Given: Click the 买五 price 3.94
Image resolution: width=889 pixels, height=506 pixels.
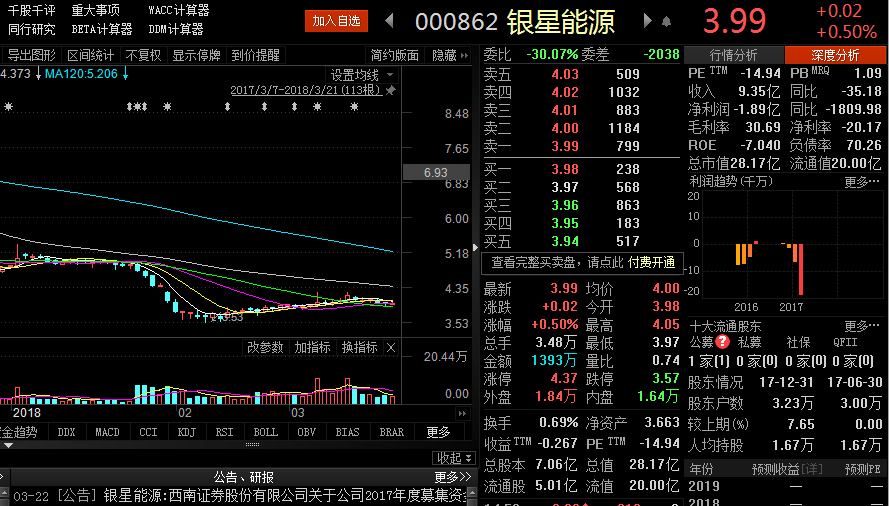Looking at the screenshot, I should (x=565, y=242).
